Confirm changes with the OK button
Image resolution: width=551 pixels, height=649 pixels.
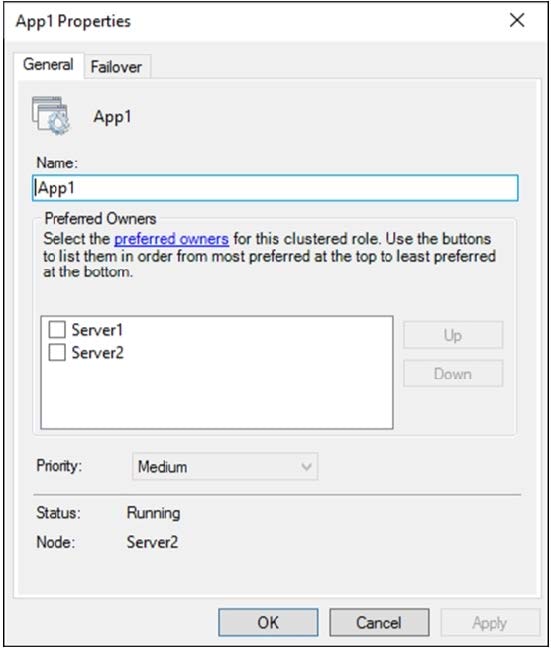[x=268, y=622]
